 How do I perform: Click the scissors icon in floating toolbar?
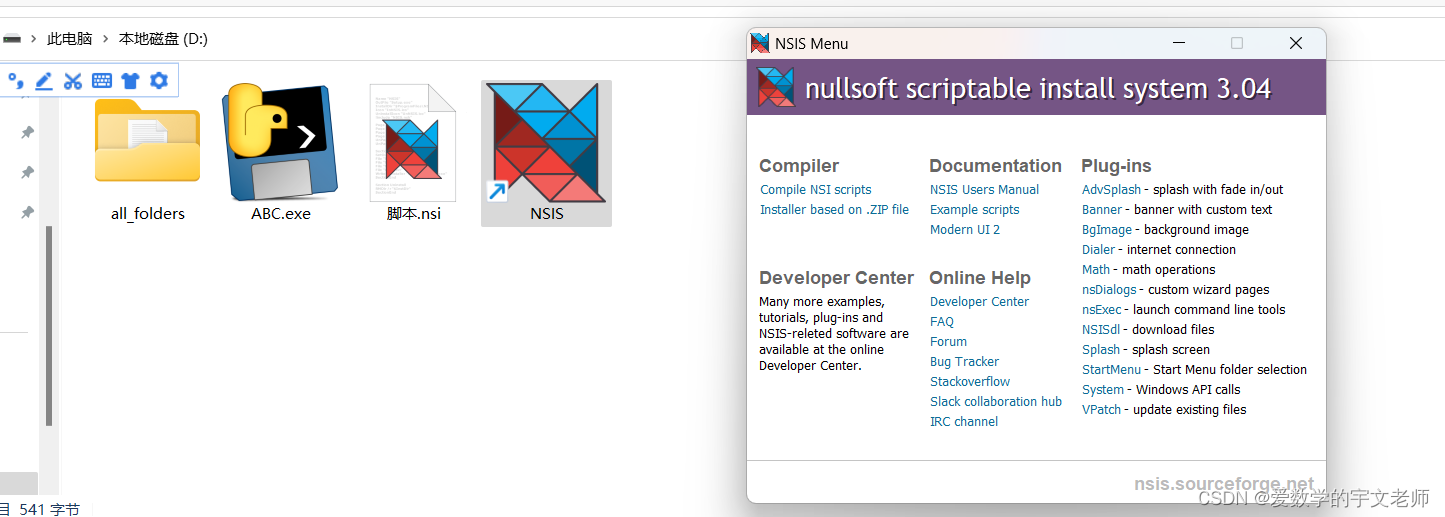tap(73, 81)
